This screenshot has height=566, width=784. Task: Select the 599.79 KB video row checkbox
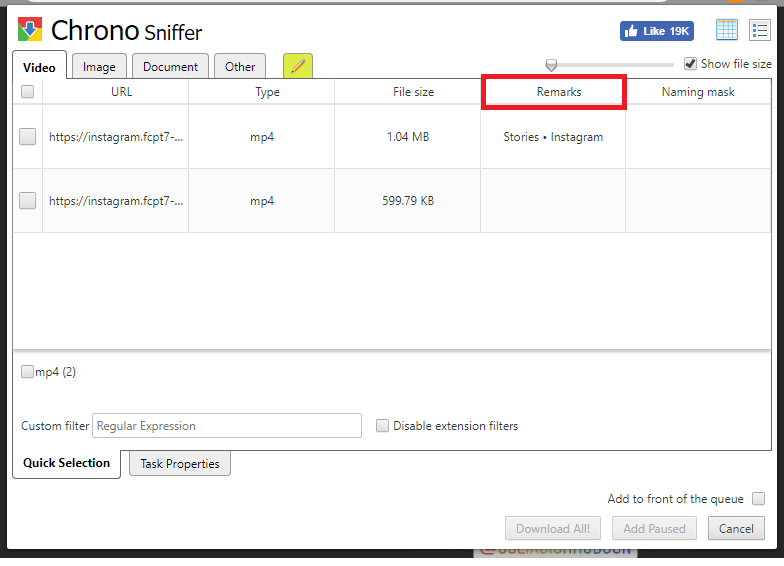28,201
